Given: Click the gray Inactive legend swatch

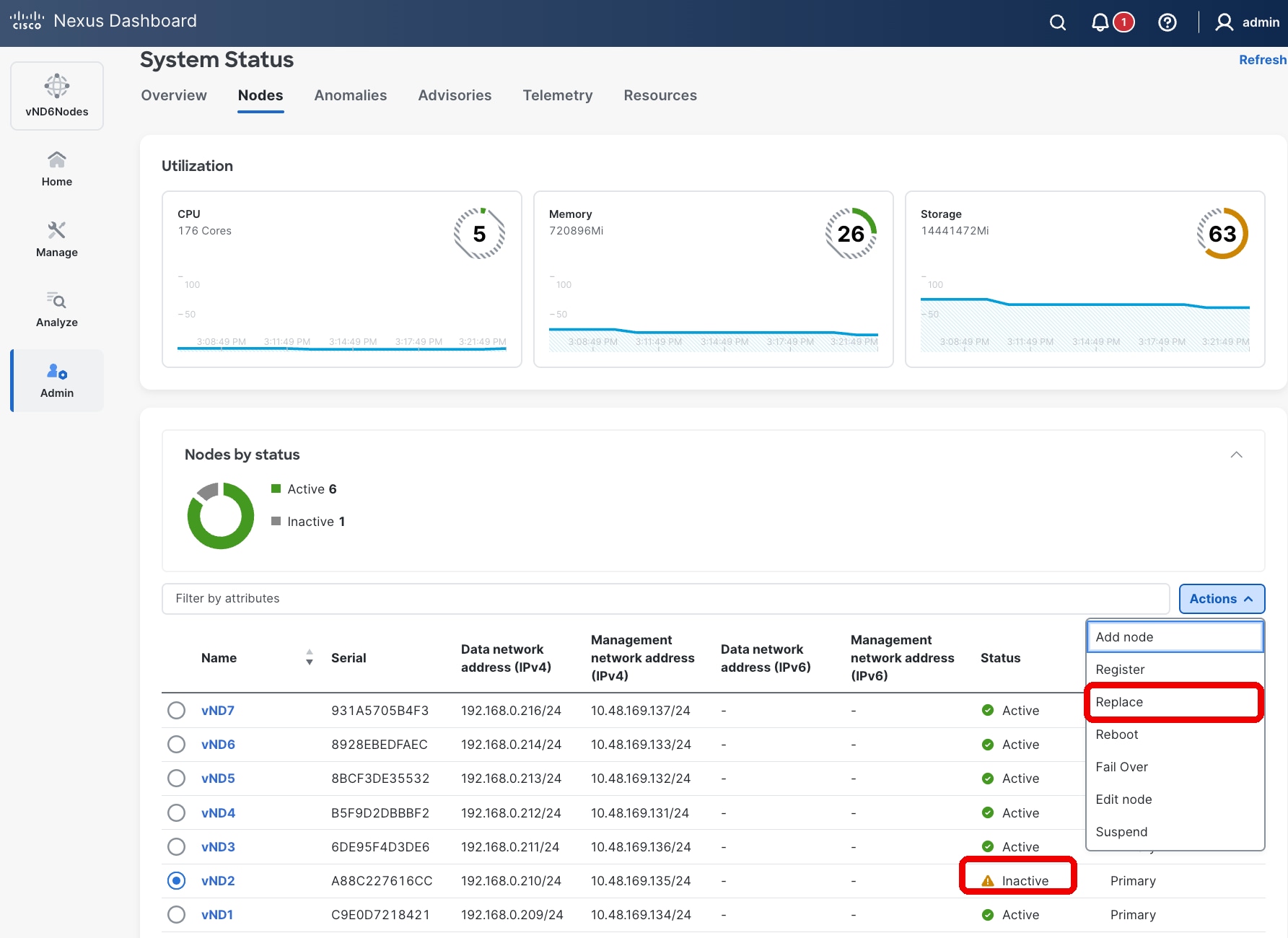Looking at the screenshot, I should [x=276, y=521].
